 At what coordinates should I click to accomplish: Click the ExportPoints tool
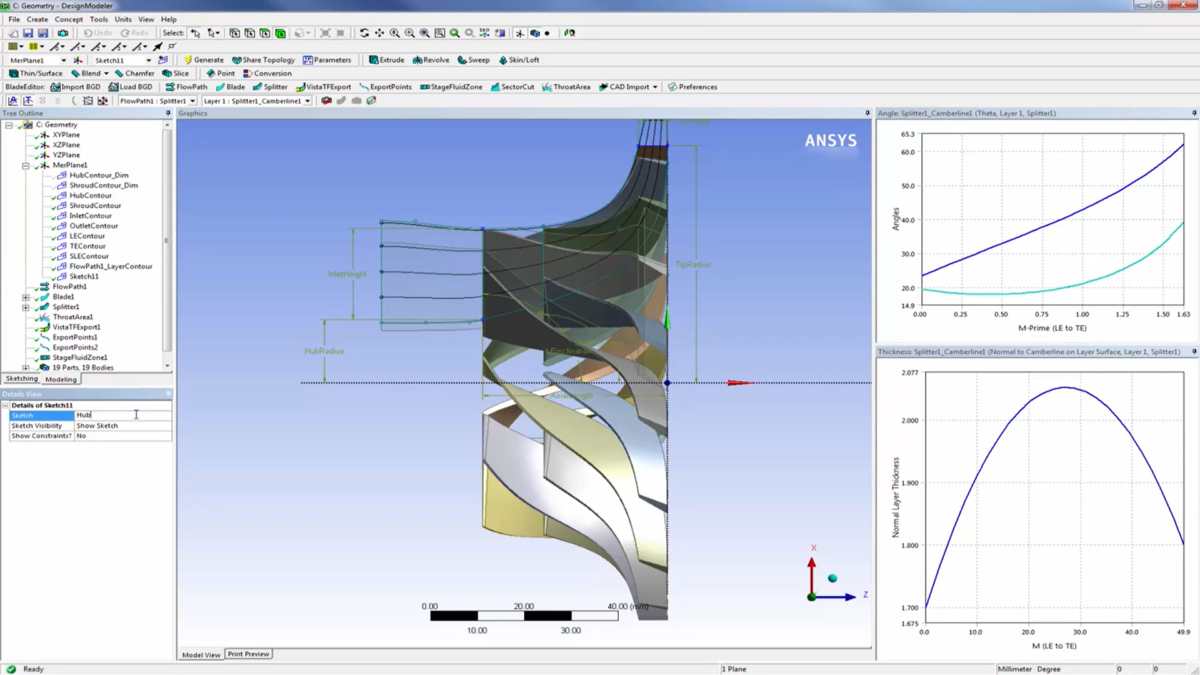coord(385,87)
